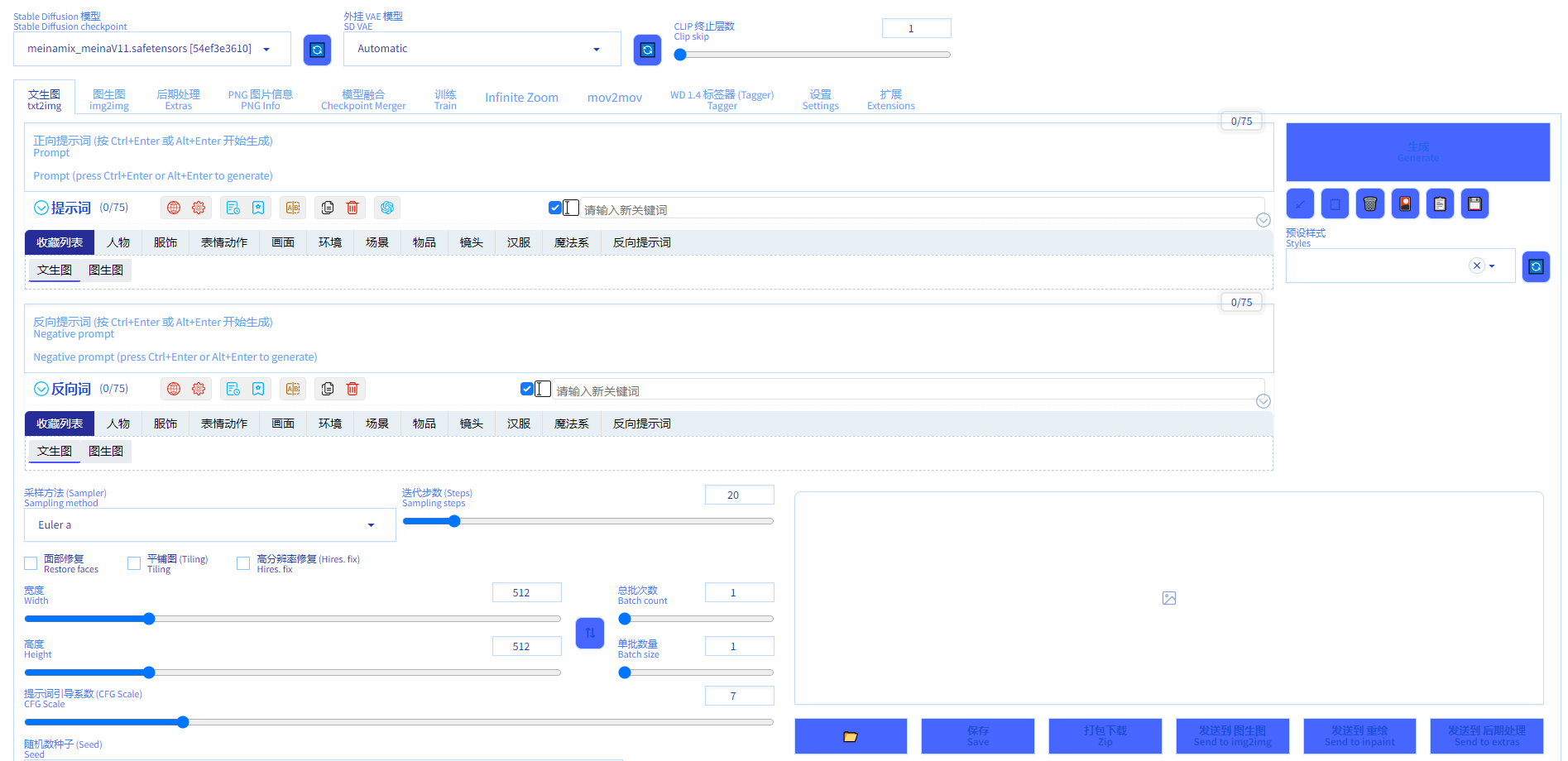Switch to the Extras tab
The image size is (1568, 761).
click(x=178, y=99)
